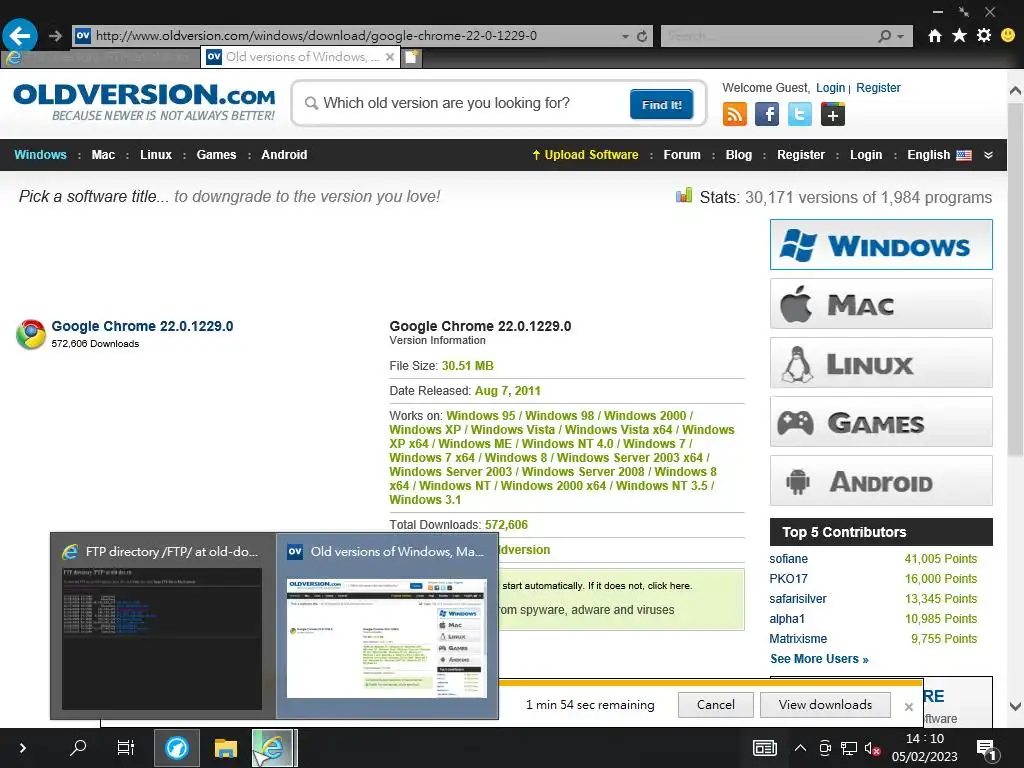This screenshot has width=1024, height=768.
Task: Click the browser forward arrow
Action: point(55,36)
